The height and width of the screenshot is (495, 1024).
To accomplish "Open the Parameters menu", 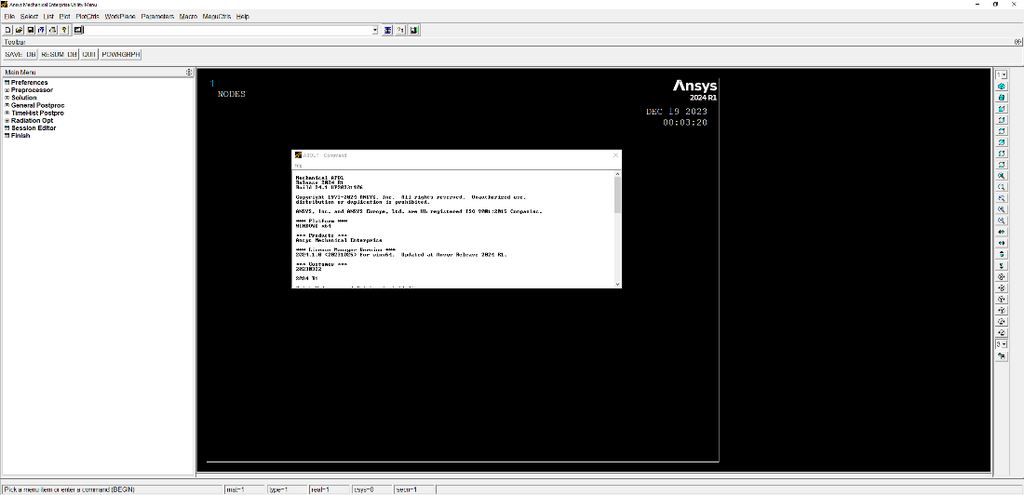I will (x=157, y=16).
